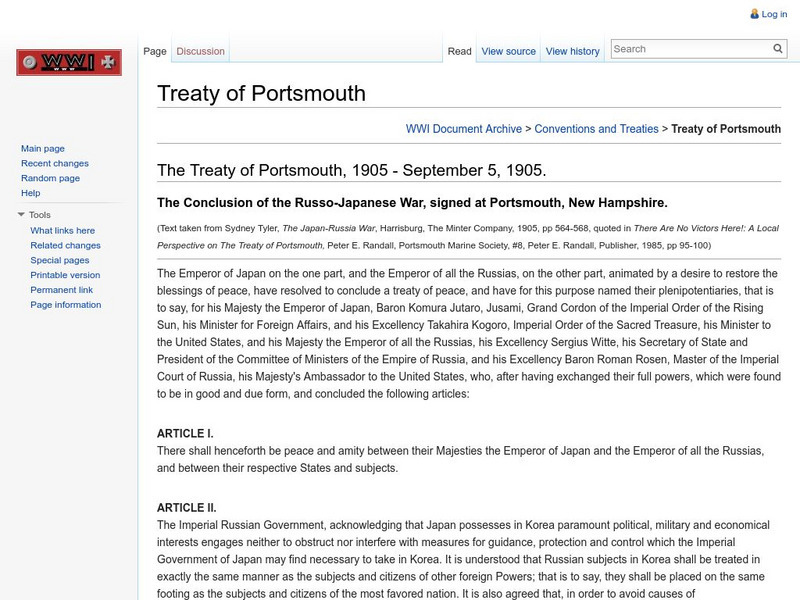Open the Recent changes page
Viewport: 800px width, 600px height.
(x=59, y=162)
